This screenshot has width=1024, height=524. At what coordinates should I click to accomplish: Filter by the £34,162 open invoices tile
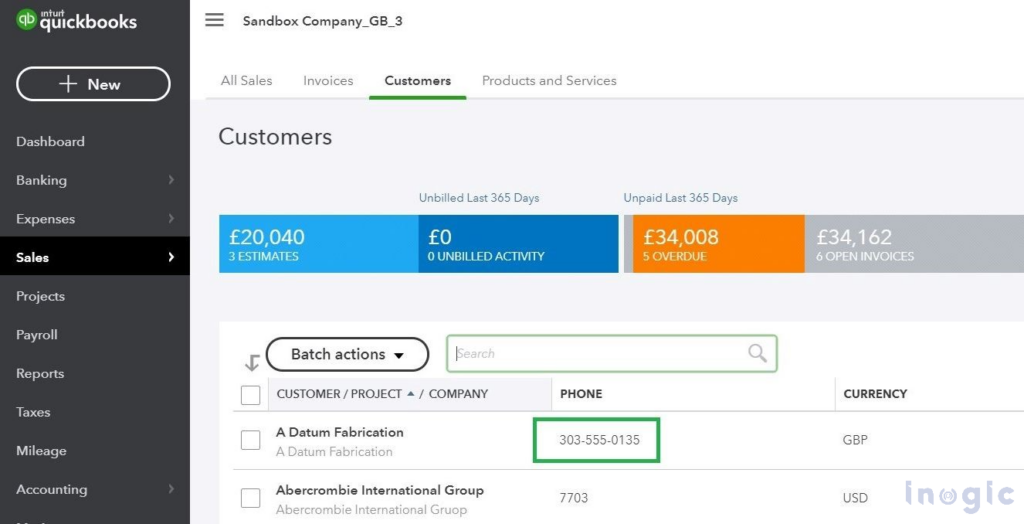pyautogui.click(x=914, y=244)
